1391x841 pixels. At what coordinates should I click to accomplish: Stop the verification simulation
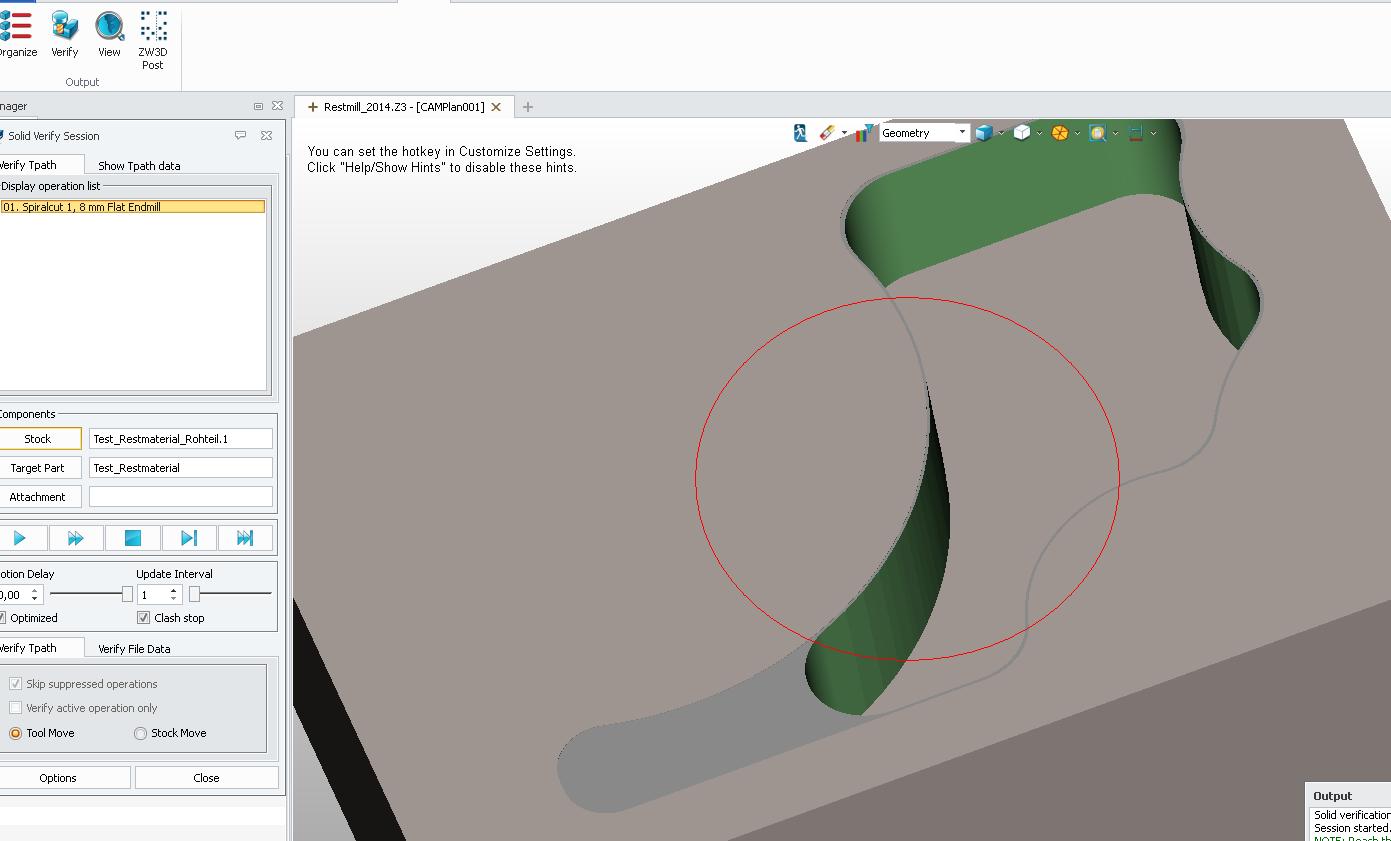tap(133, 538)
